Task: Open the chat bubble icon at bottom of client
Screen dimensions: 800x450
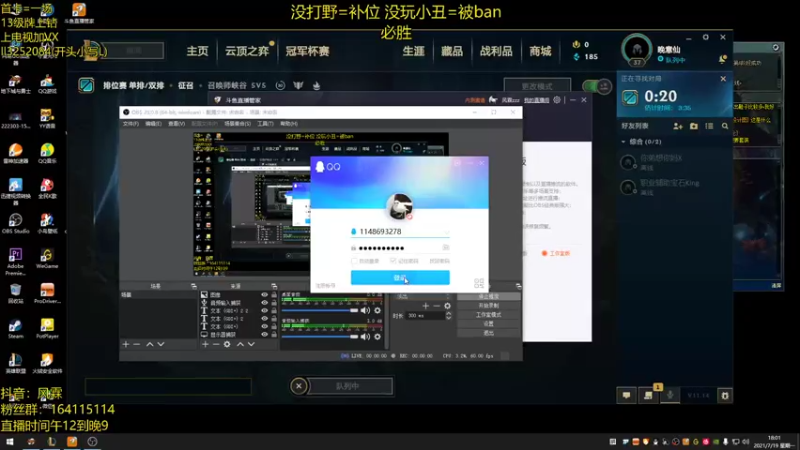Action: pos(627,395)
